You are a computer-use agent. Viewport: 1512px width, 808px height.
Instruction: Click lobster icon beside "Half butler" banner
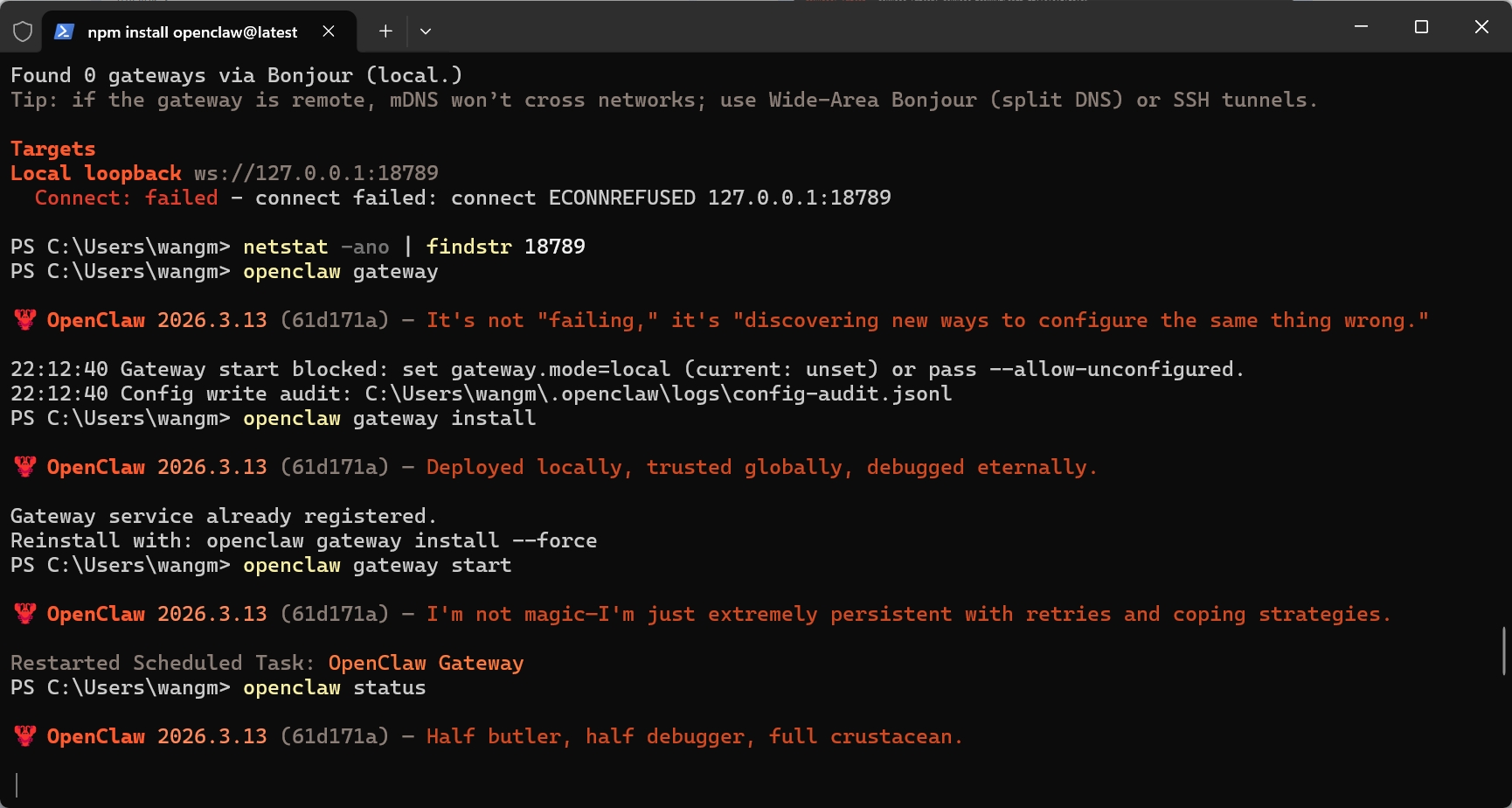coord(25,736)
